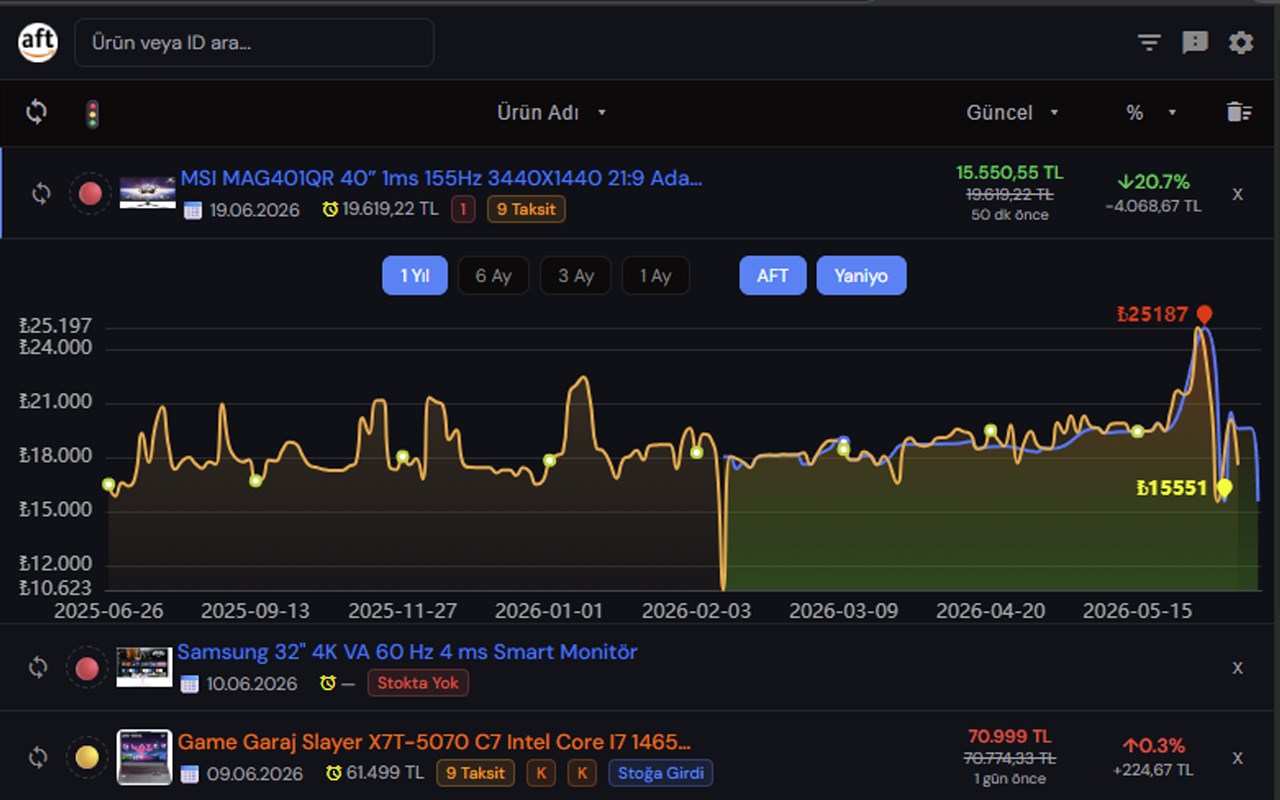
Task: Click the red "1" badge on MSI row
Action: tap(462, 209)
